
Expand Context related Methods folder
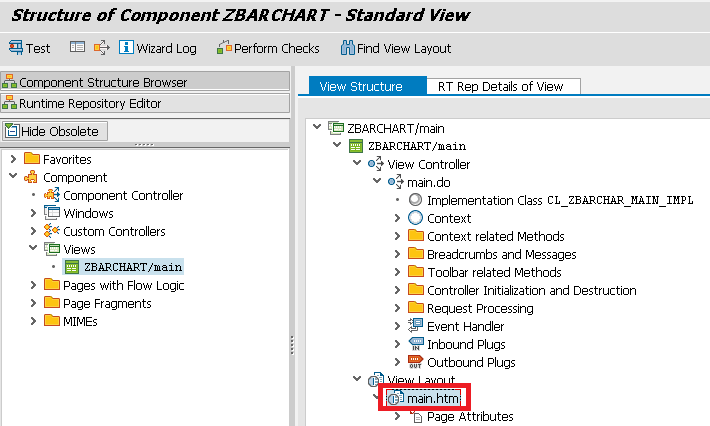coord(397,236)
